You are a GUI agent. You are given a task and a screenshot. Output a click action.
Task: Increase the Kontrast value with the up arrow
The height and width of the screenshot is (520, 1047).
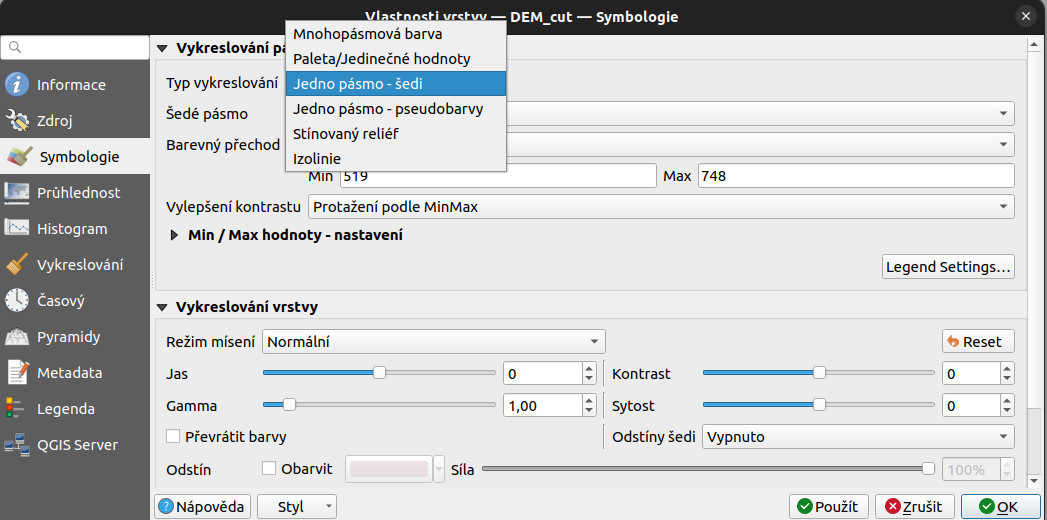click(1008, 368)
